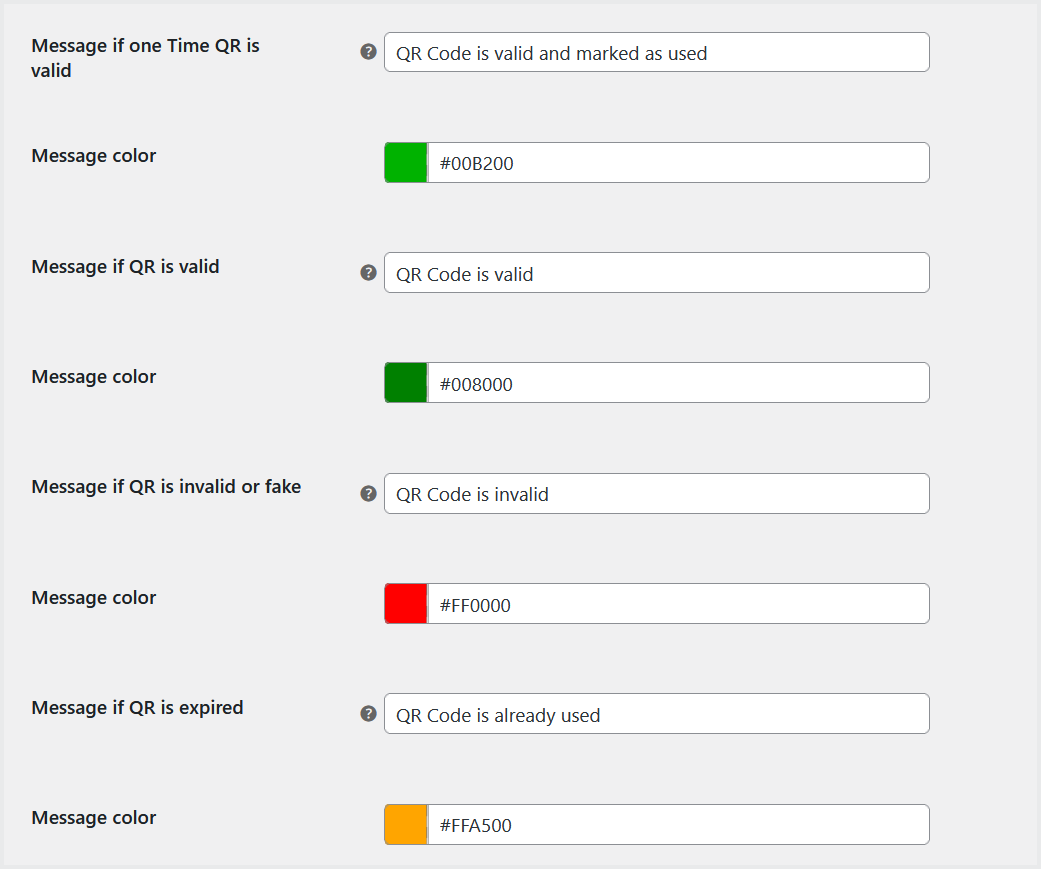Focus the 'QR Code is valid and marked as used' field
The image size is (1041, 869).
(x=656, y=53)
